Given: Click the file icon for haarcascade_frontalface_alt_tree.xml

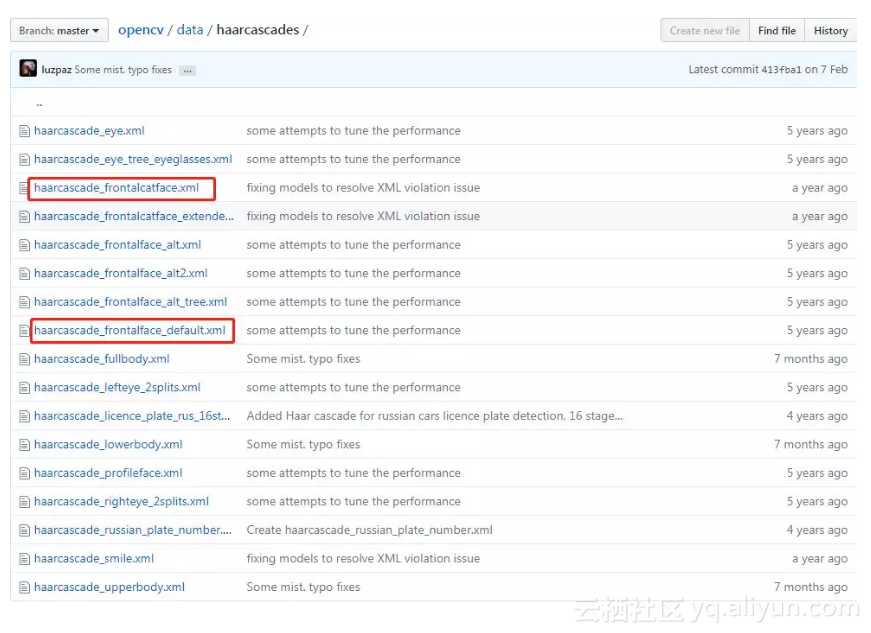Looking at the screenshot, I should 24,303.
